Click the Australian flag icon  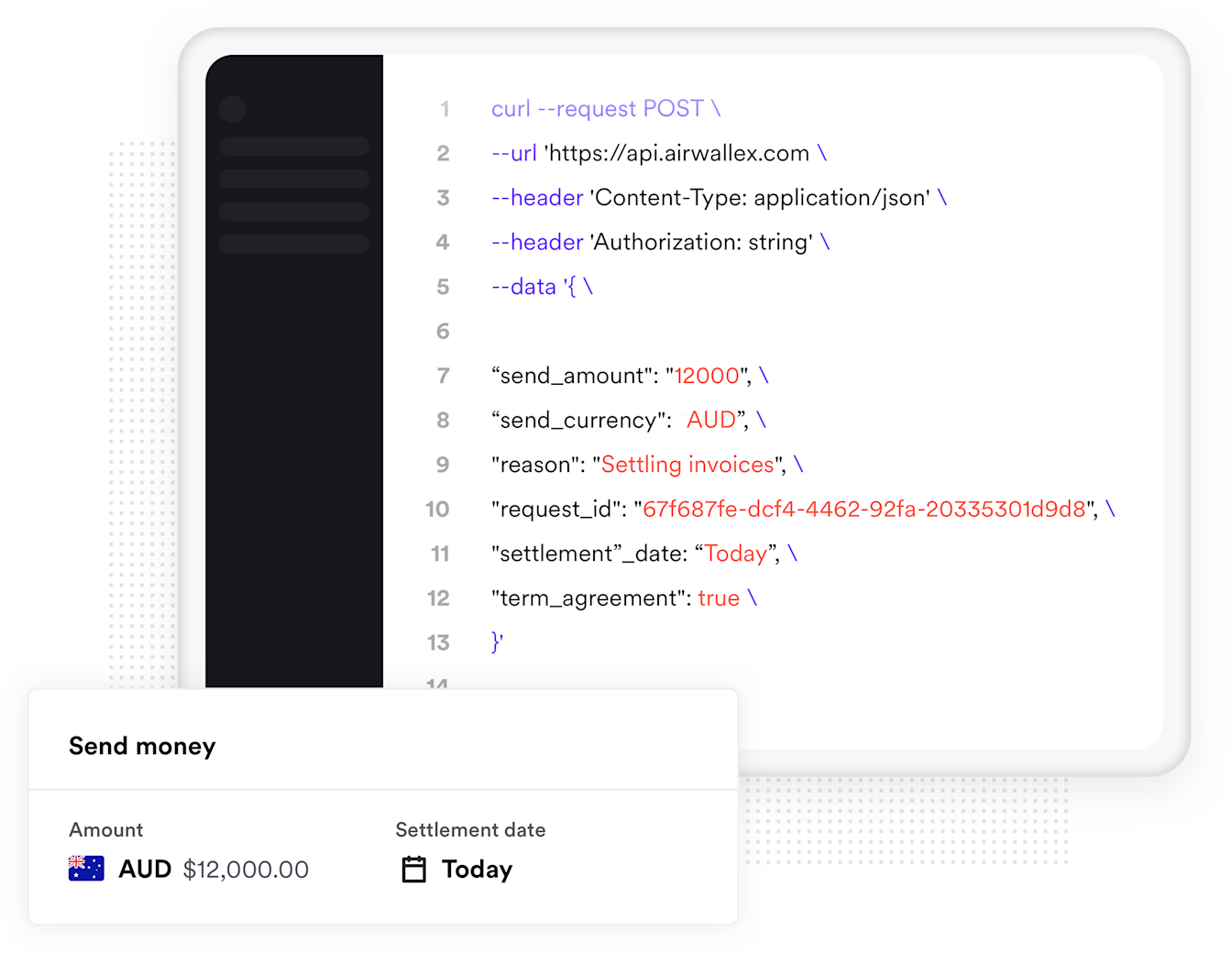click(x=86, y=869)
